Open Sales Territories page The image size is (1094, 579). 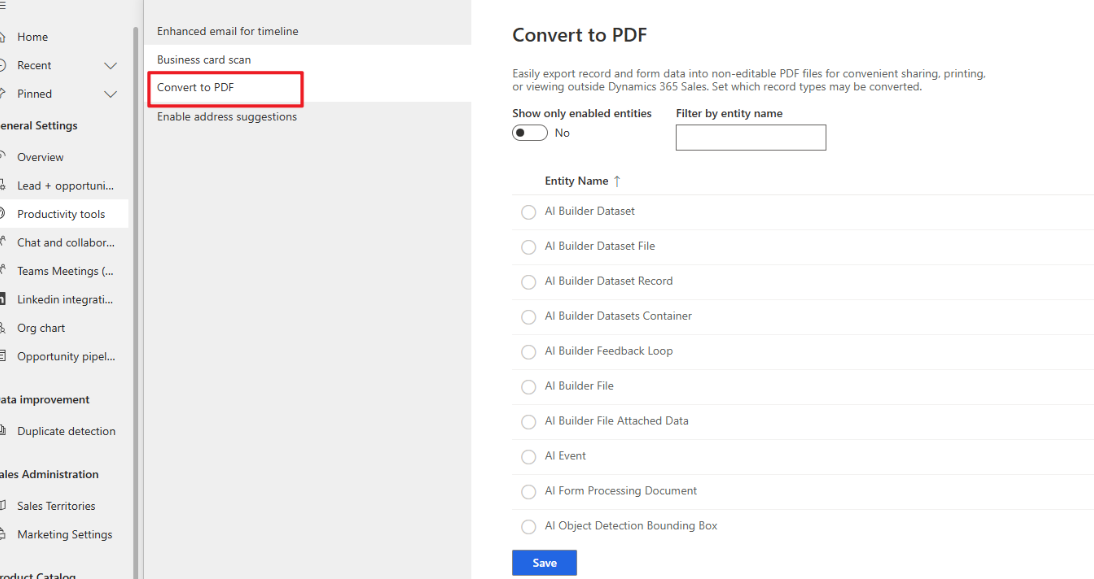[x=56, y=506]
